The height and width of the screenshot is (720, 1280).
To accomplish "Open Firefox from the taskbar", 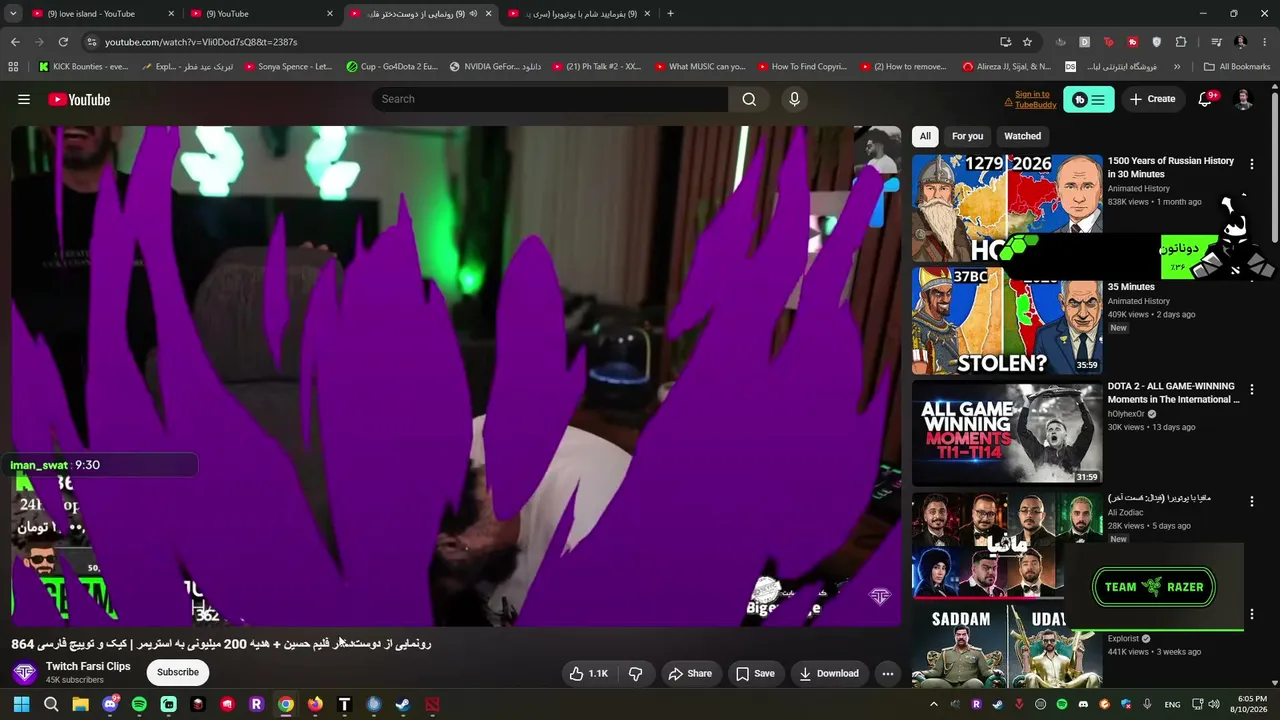I will pos(315,704).
